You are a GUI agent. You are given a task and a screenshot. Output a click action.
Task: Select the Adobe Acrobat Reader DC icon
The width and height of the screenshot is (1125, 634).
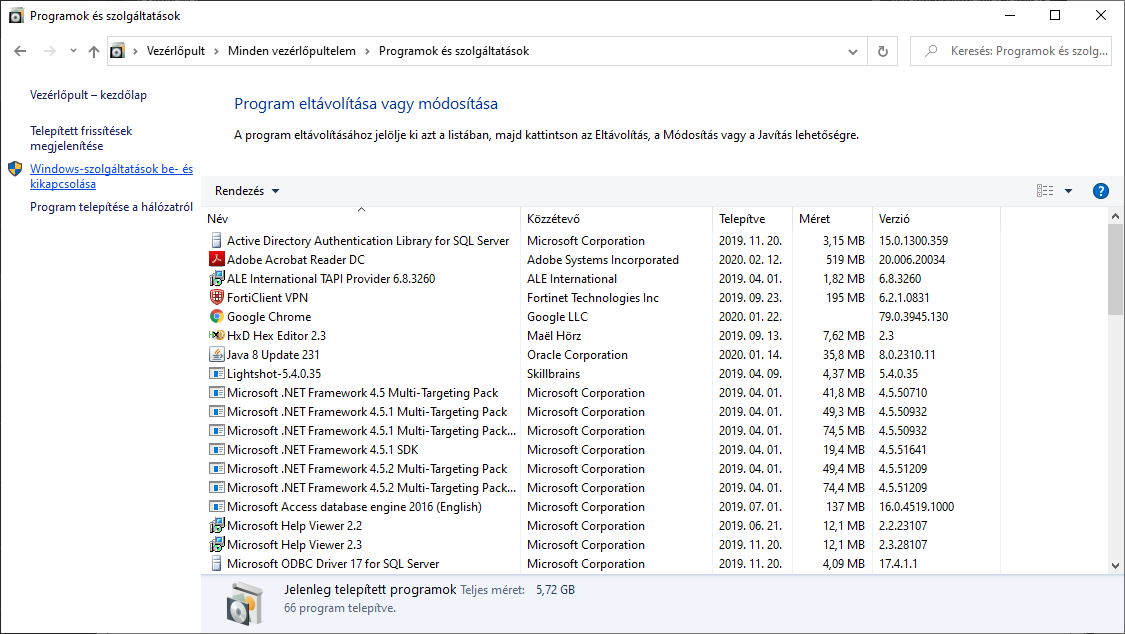[x=216, y=259]
